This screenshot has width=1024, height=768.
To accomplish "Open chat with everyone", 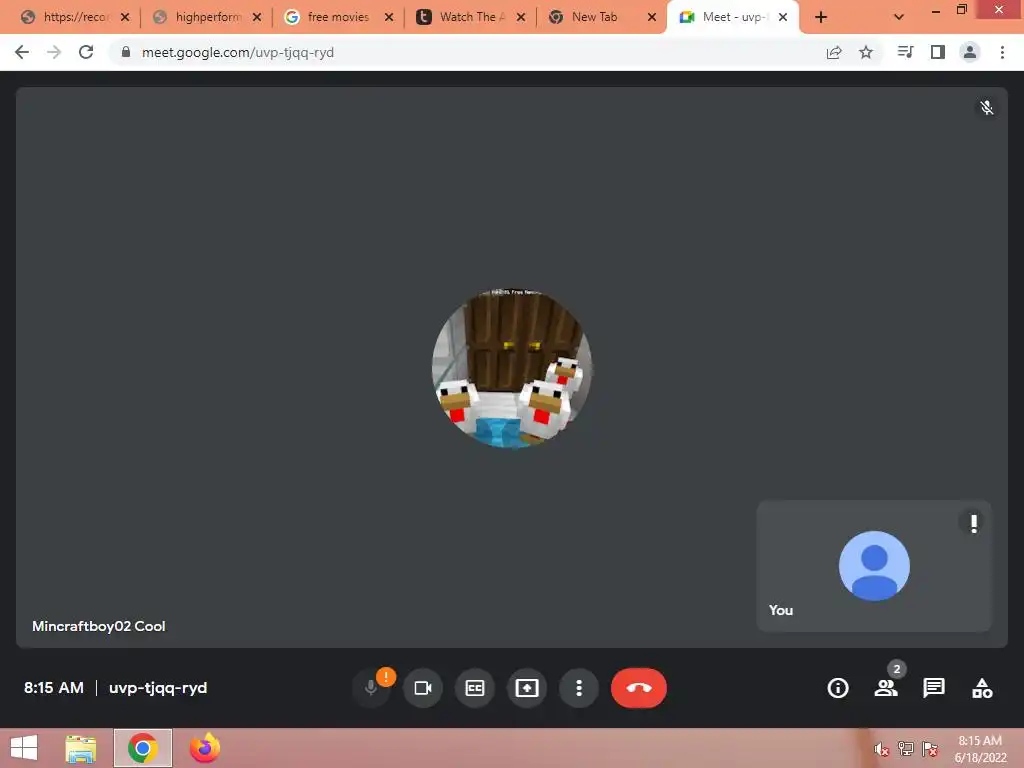I will [x=934, y=688].
